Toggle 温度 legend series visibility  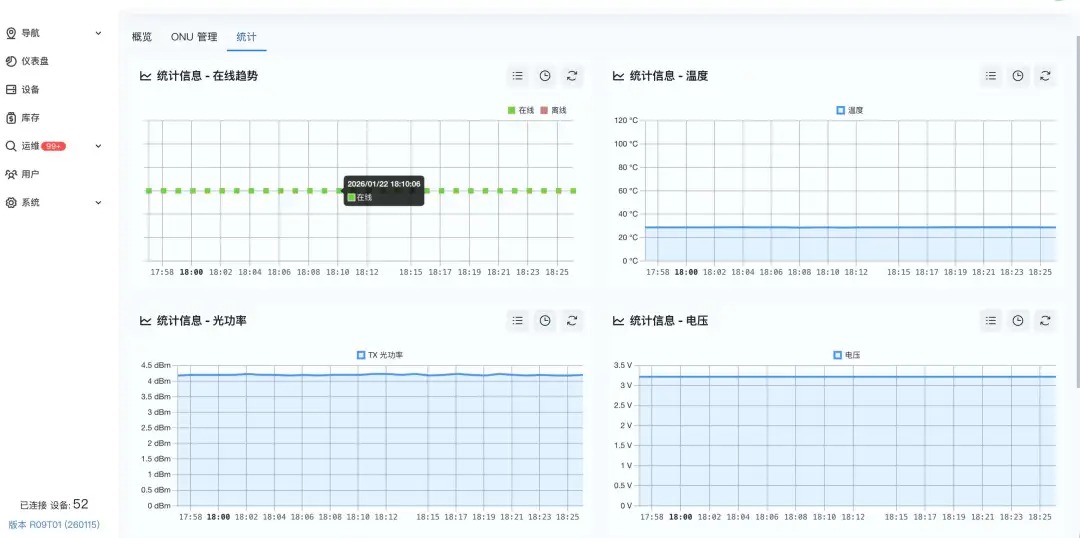[x=849, y=110]
